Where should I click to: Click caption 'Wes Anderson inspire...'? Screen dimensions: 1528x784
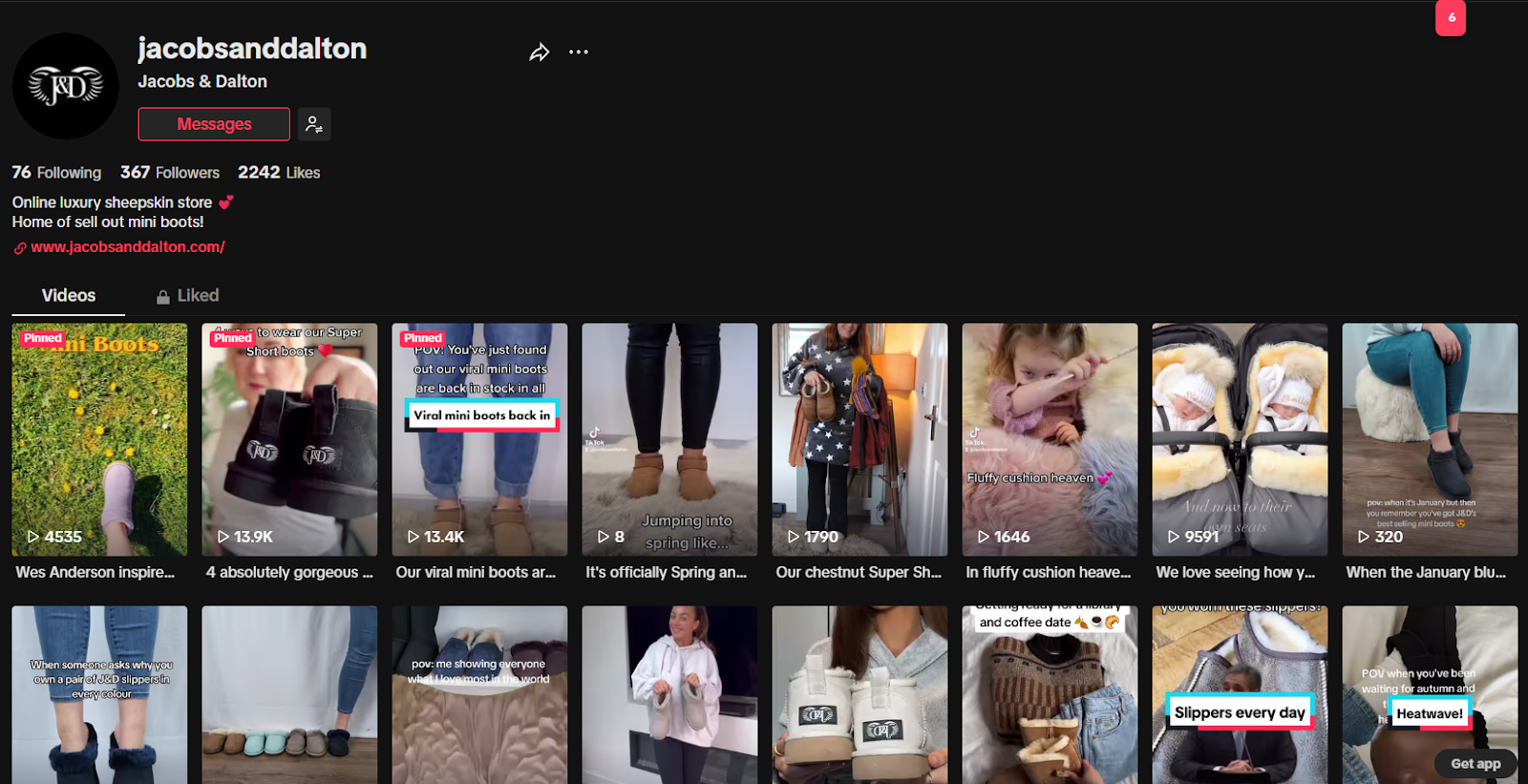pos(95,573)
